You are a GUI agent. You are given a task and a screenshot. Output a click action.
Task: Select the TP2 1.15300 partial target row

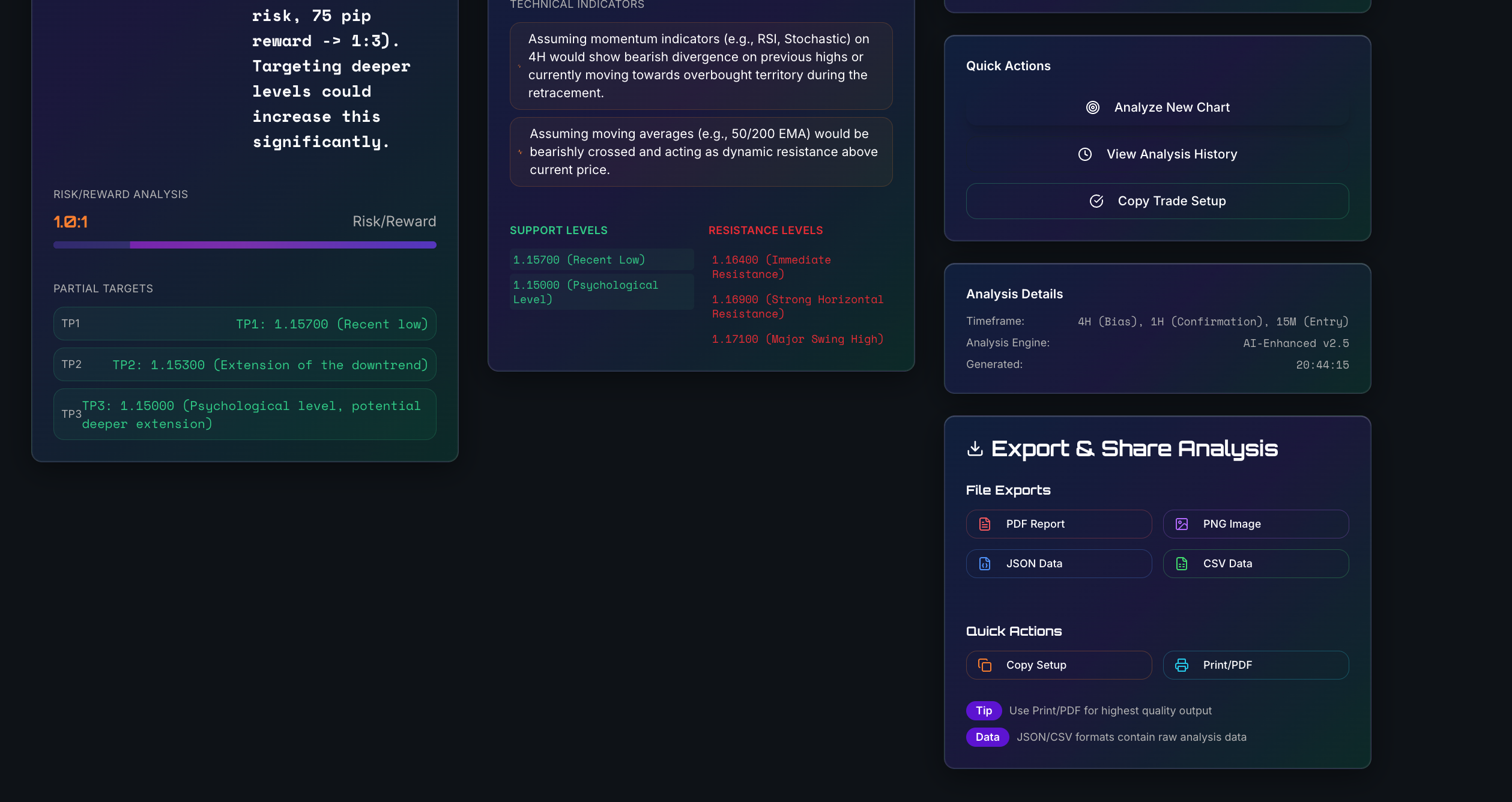[244, 365]
